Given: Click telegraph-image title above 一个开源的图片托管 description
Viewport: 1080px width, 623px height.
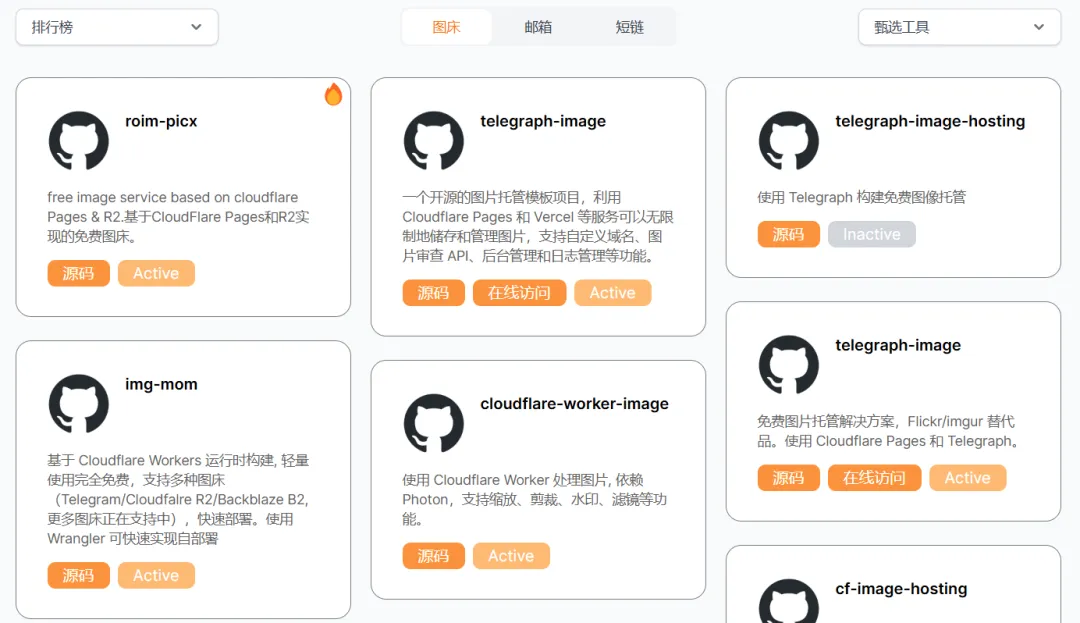Looking at the screenshot, I should click(x=543, y=121).
